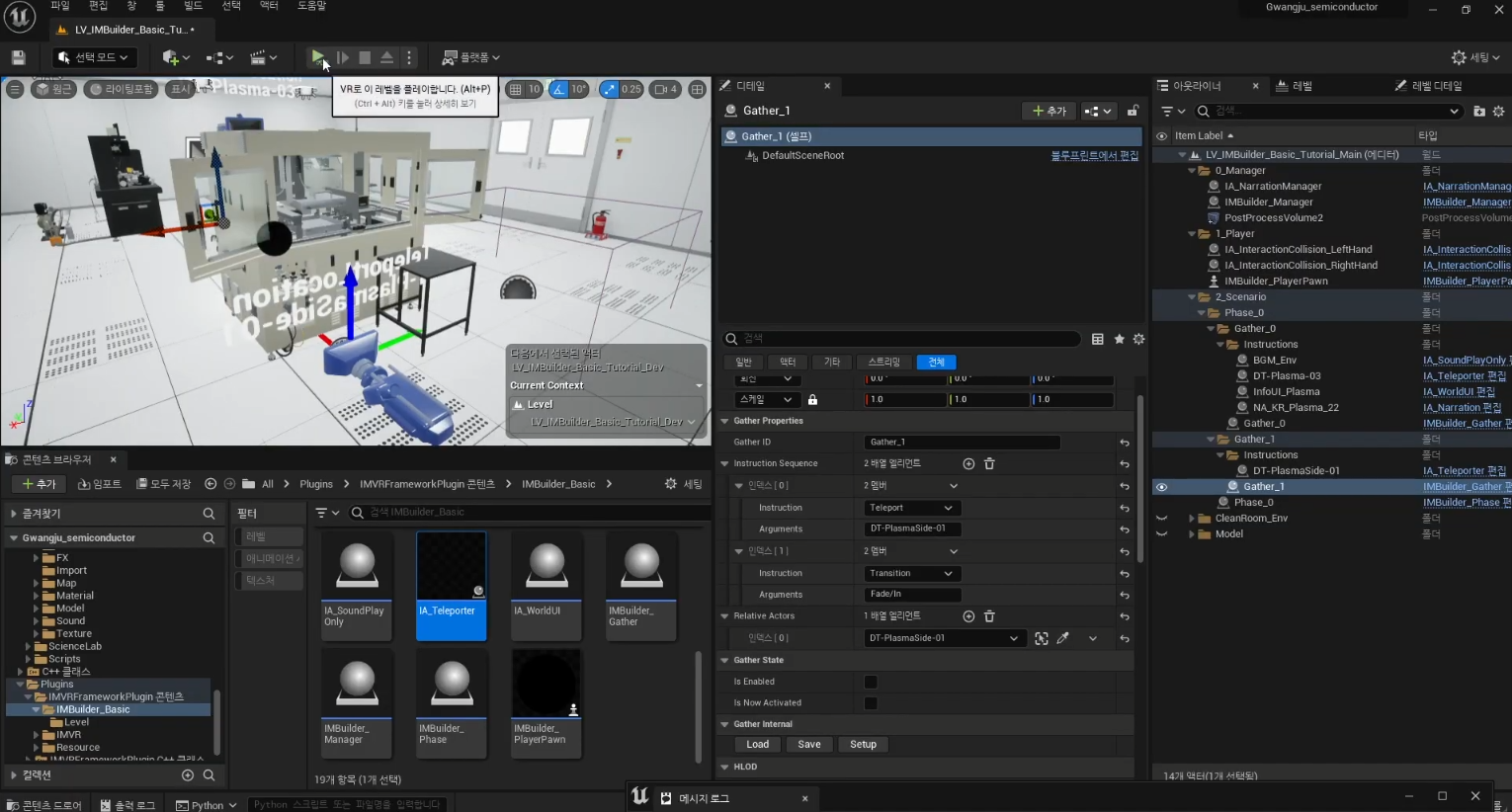
Task: Select the 일반 filter tab in Details
Action: click(743, 362)
